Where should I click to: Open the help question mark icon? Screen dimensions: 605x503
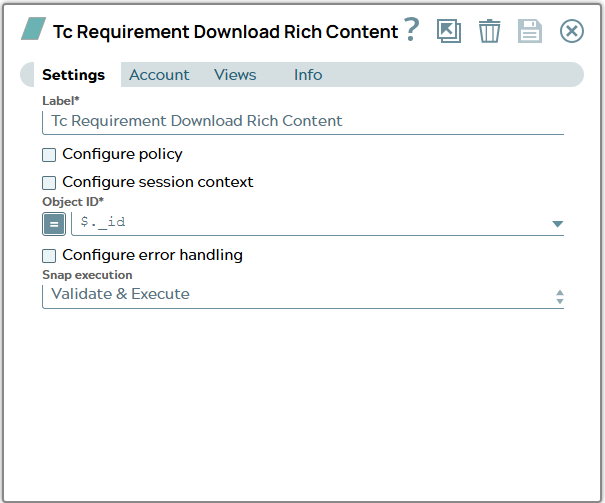[x=412, y=30]
